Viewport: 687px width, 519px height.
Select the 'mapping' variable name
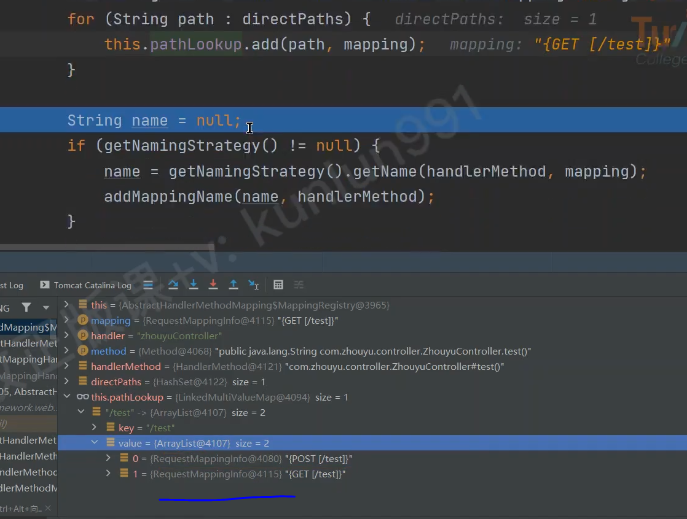(110, 321)
